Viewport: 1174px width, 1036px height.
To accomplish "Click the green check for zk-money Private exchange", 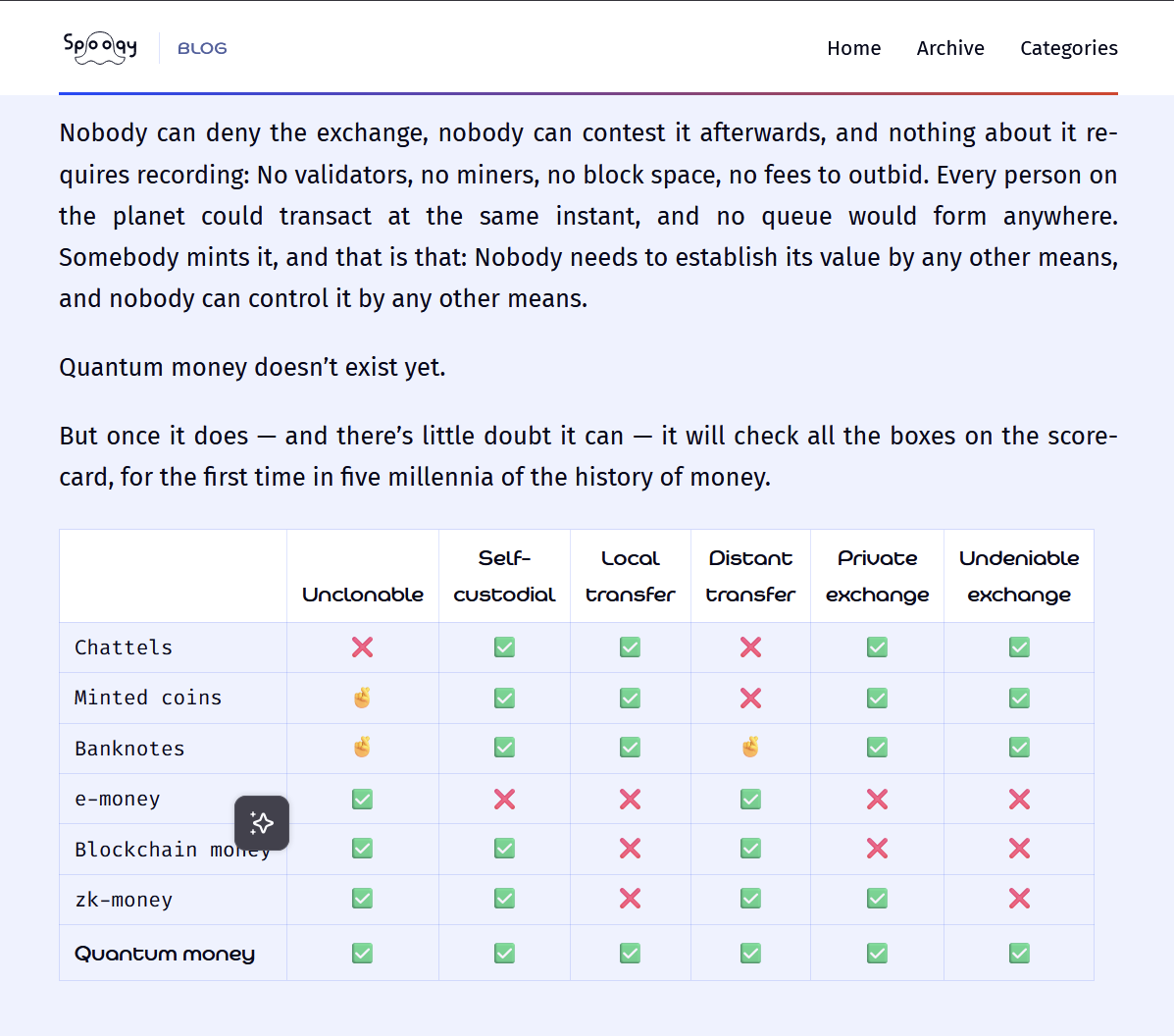I will point(877,899).
